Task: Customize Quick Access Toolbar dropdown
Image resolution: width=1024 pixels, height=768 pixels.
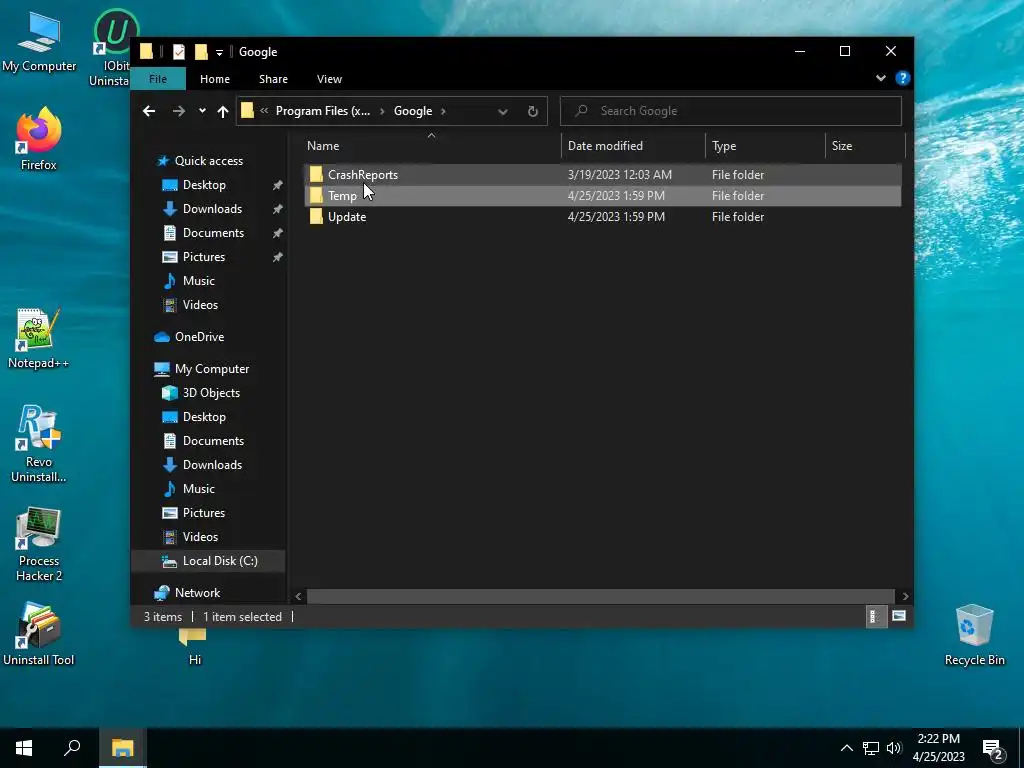Action: click(219, 52)
